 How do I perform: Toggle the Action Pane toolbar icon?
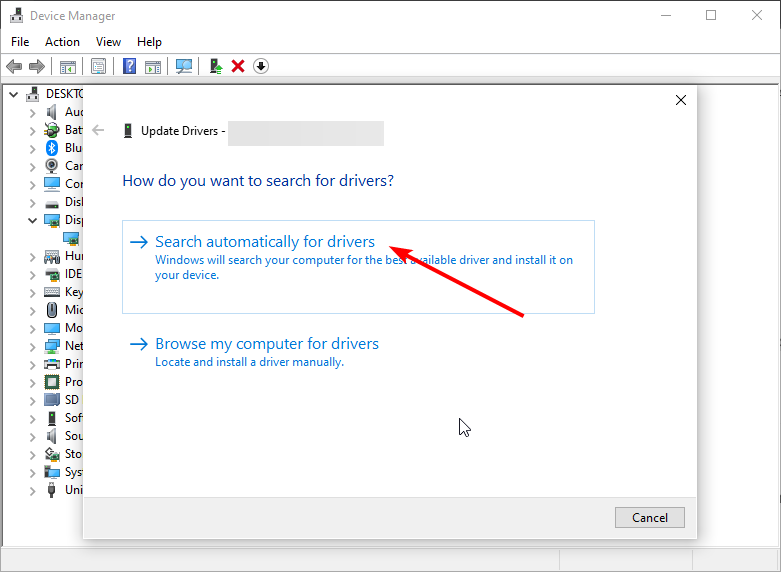tap(153, 66)
